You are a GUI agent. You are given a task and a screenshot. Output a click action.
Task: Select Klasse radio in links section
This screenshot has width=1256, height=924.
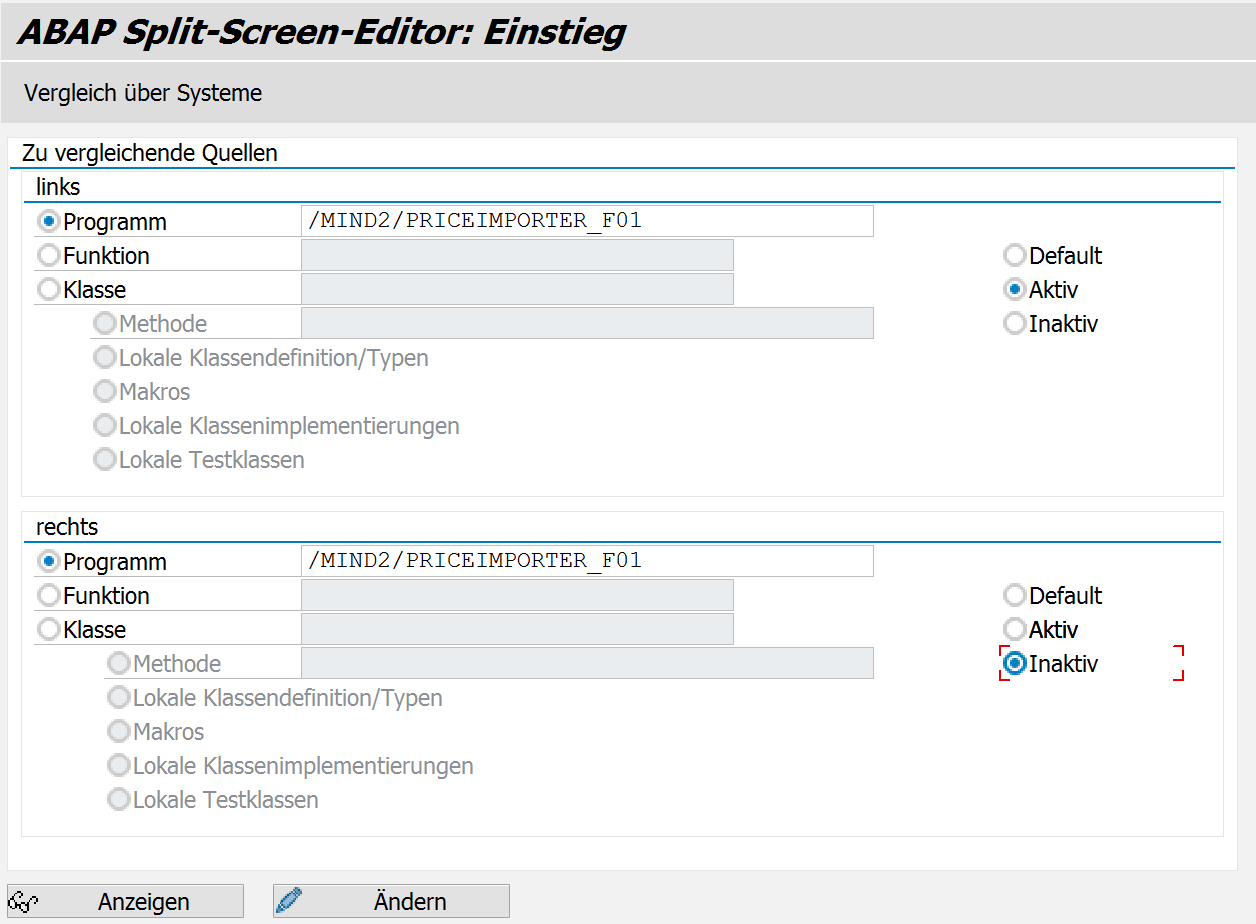tap(49, 289)
